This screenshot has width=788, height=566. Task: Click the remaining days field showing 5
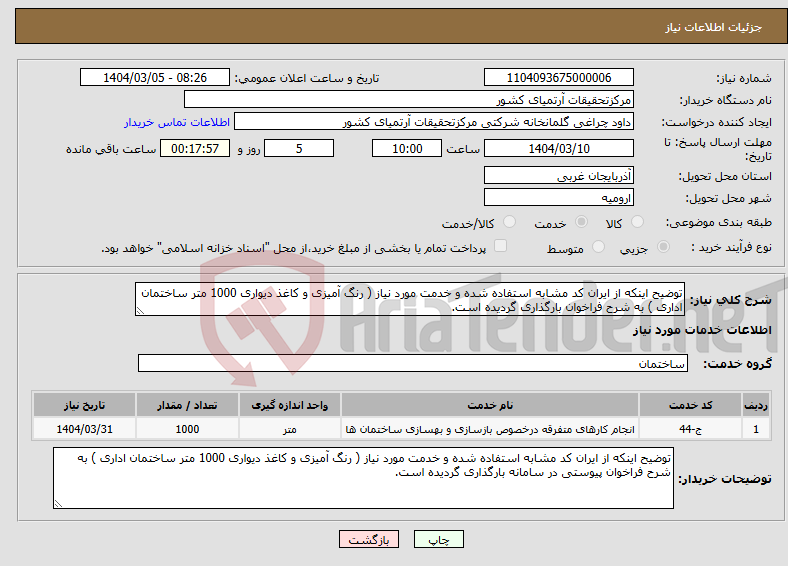pyautogui.click(x=299, y=148)
